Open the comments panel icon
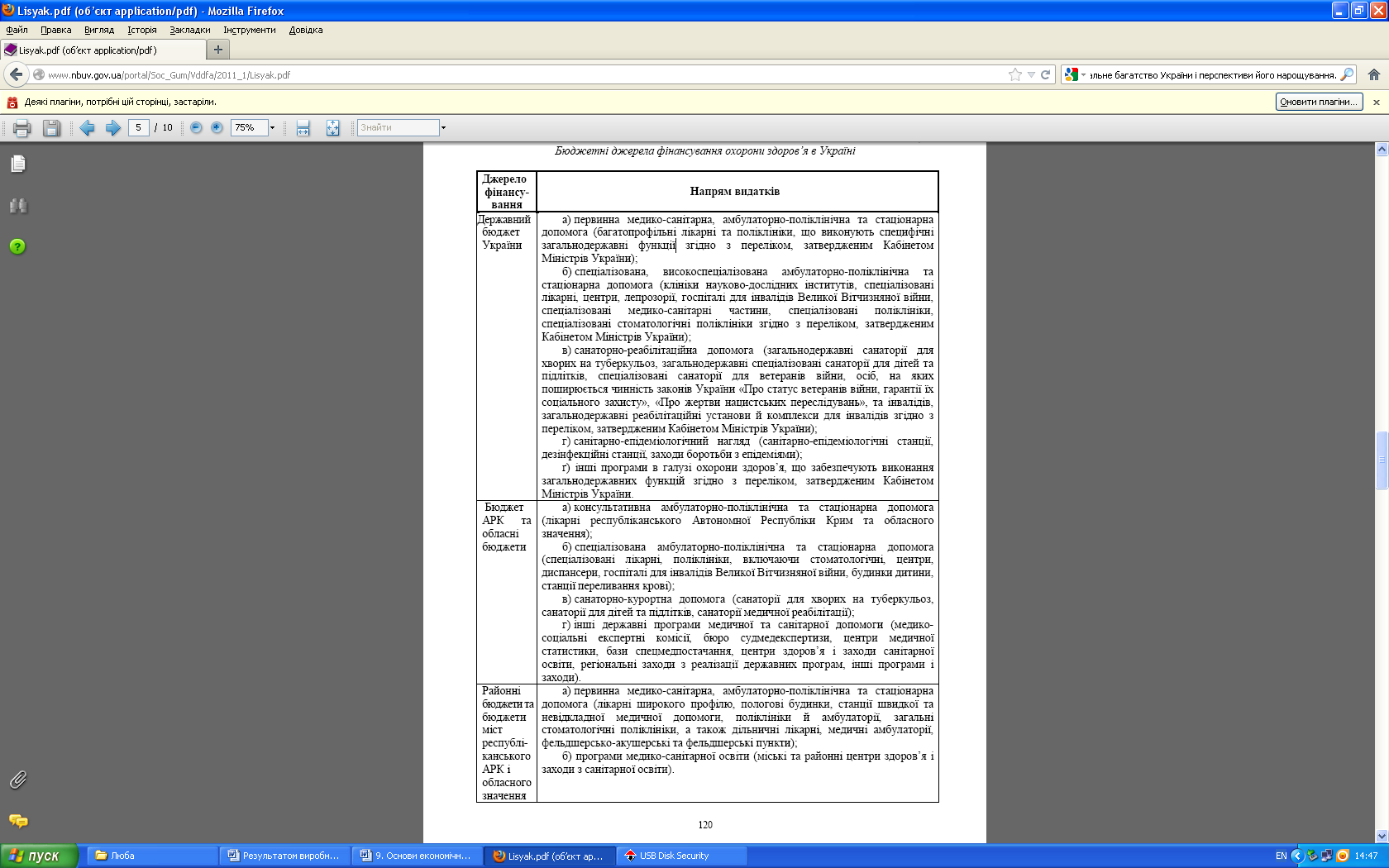 pos(18,821)
